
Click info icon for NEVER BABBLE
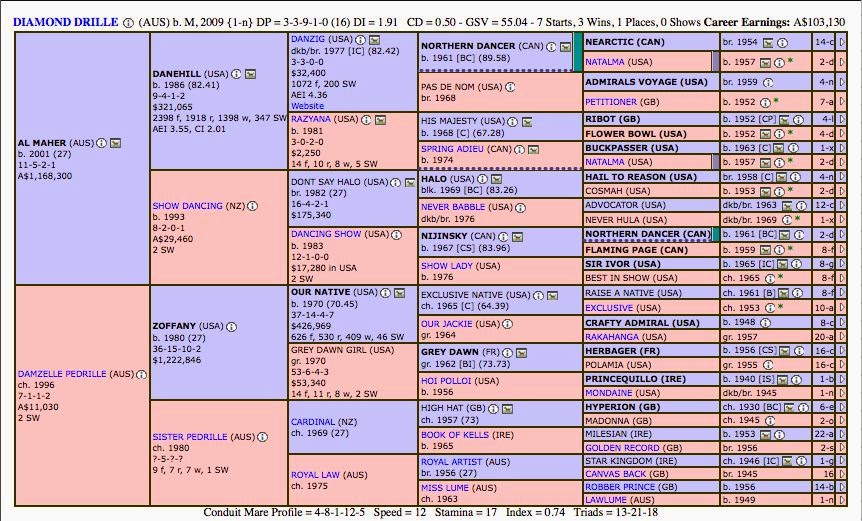tap(520, 208)
